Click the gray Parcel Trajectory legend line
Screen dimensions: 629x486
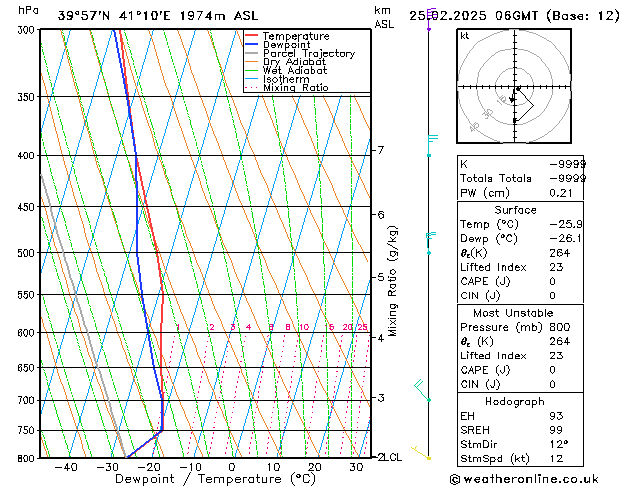tap(252, 54)
